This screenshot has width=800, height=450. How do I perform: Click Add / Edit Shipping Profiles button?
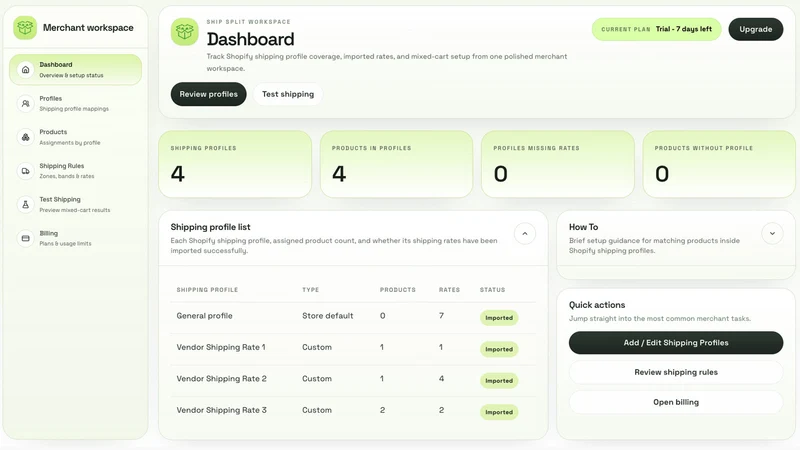tap(676, 343)
